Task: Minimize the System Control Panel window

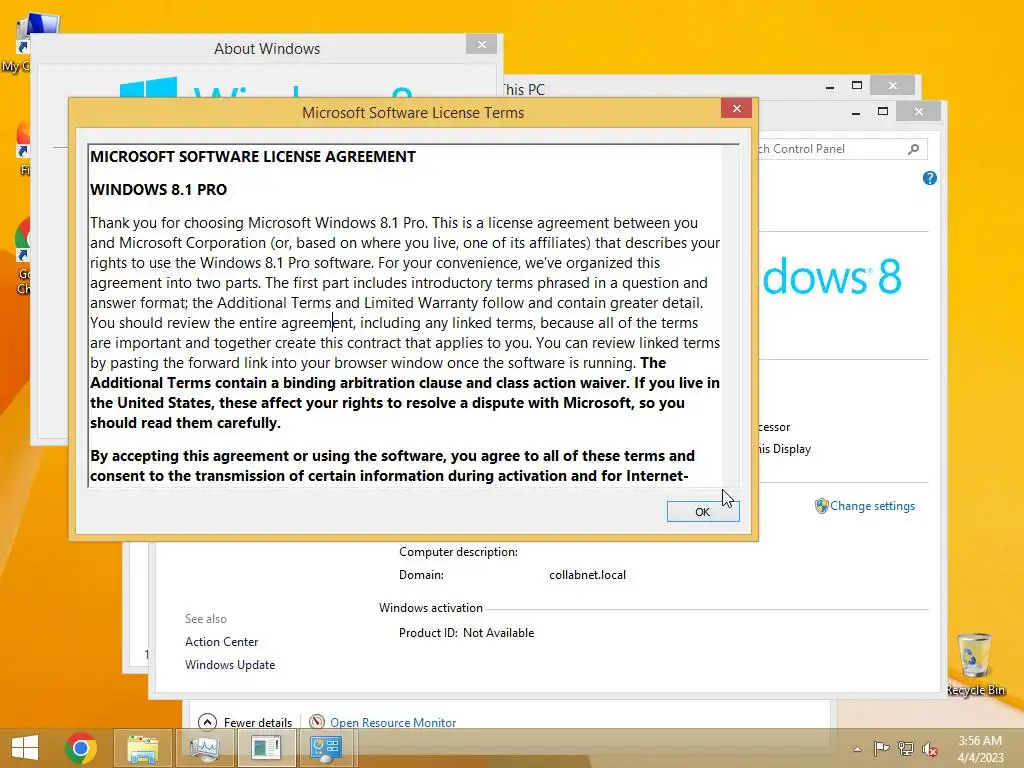Action: pos(856,112)
